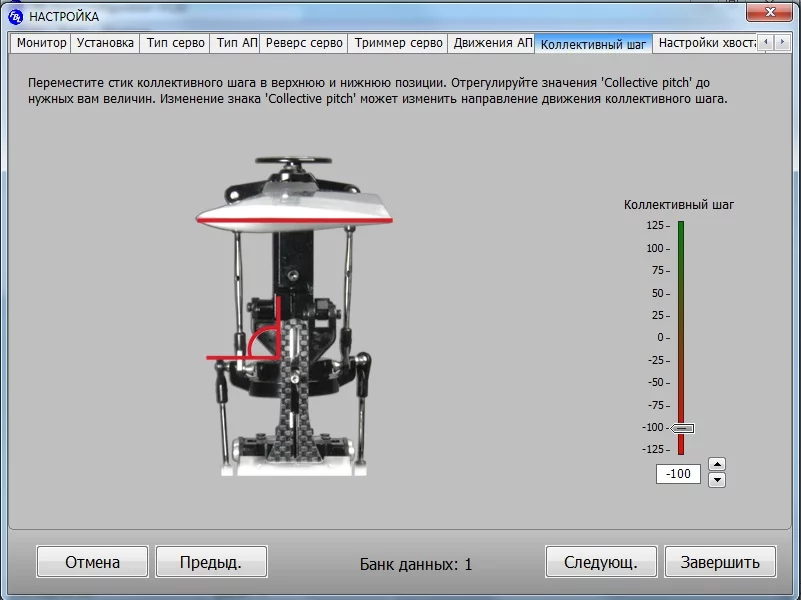Viewport: 801px width, 600px height.
Task: Click the app icon in title bar
Action: [15, 16]
